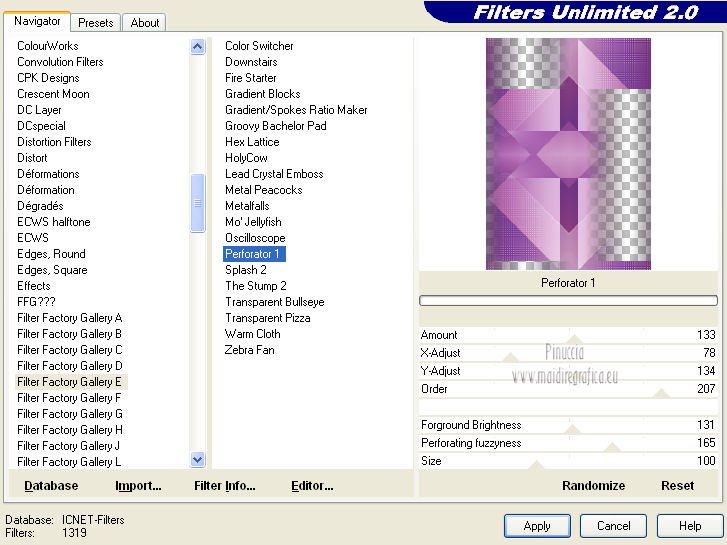
Task: Select Filter Factory Gallery H
Action: point(70,430)
